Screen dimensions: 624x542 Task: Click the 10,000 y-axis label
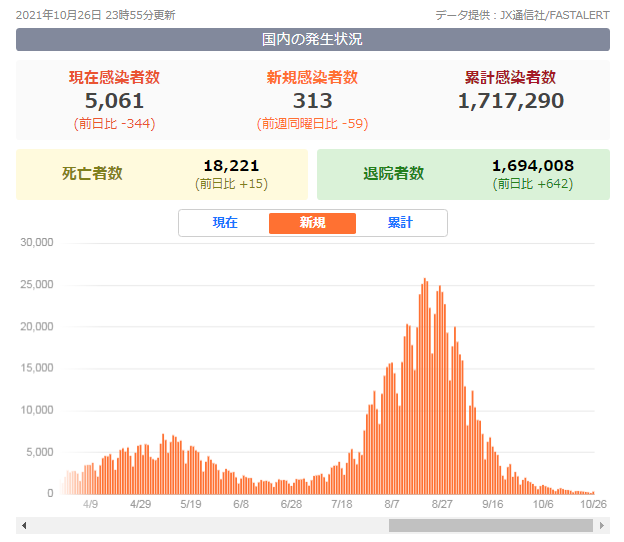[37, 410]
